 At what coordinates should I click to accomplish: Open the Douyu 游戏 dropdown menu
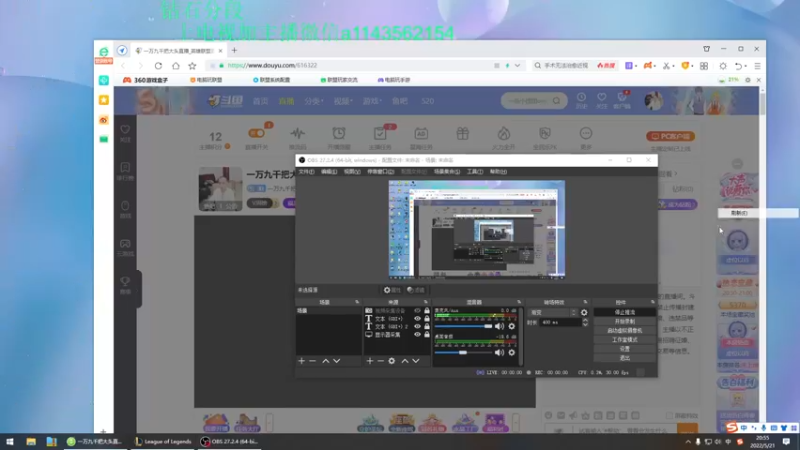(x=372, y=101)
